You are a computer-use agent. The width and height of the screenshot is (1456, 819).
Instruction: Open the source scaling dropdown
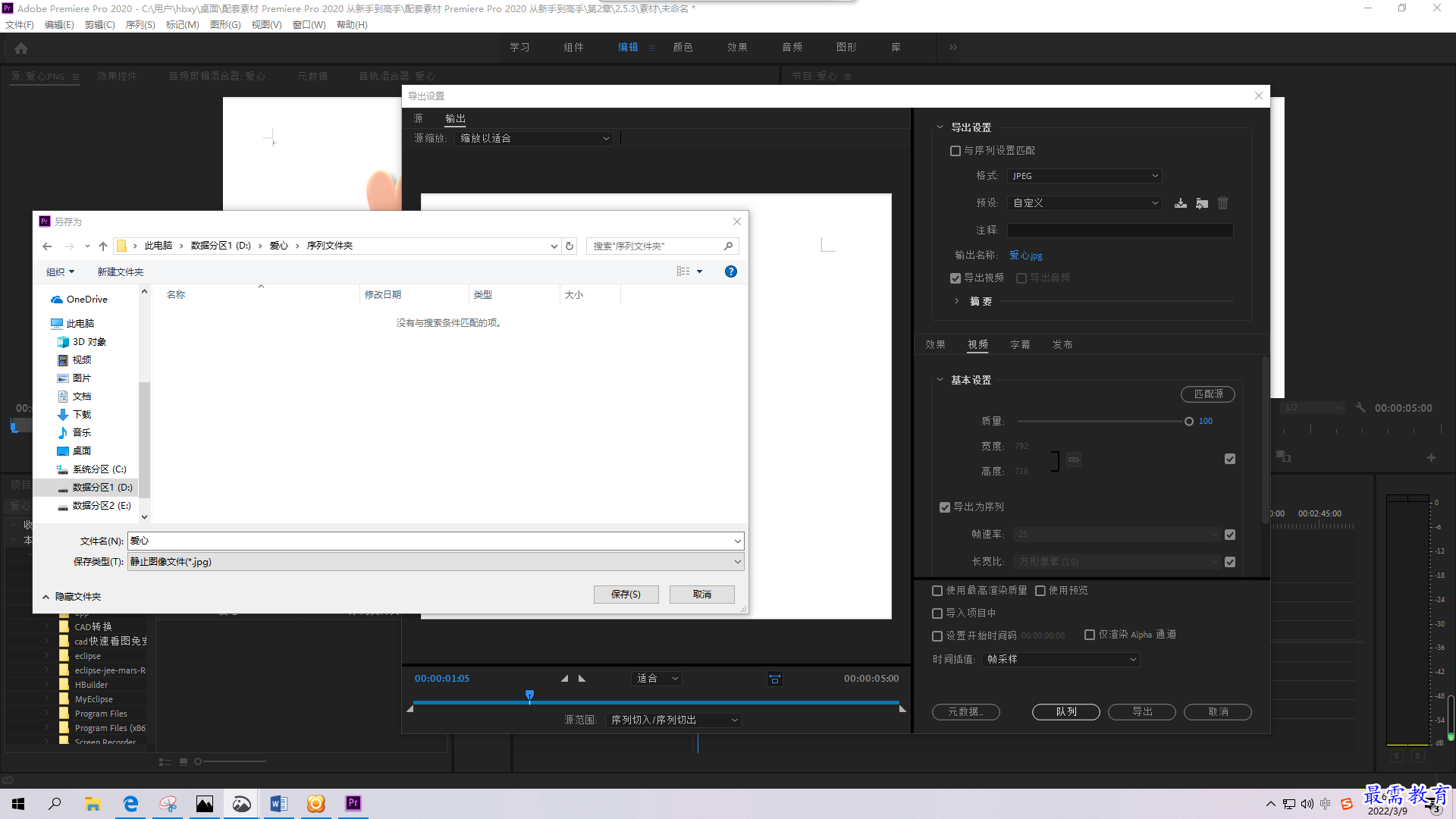tap(533, 139)
